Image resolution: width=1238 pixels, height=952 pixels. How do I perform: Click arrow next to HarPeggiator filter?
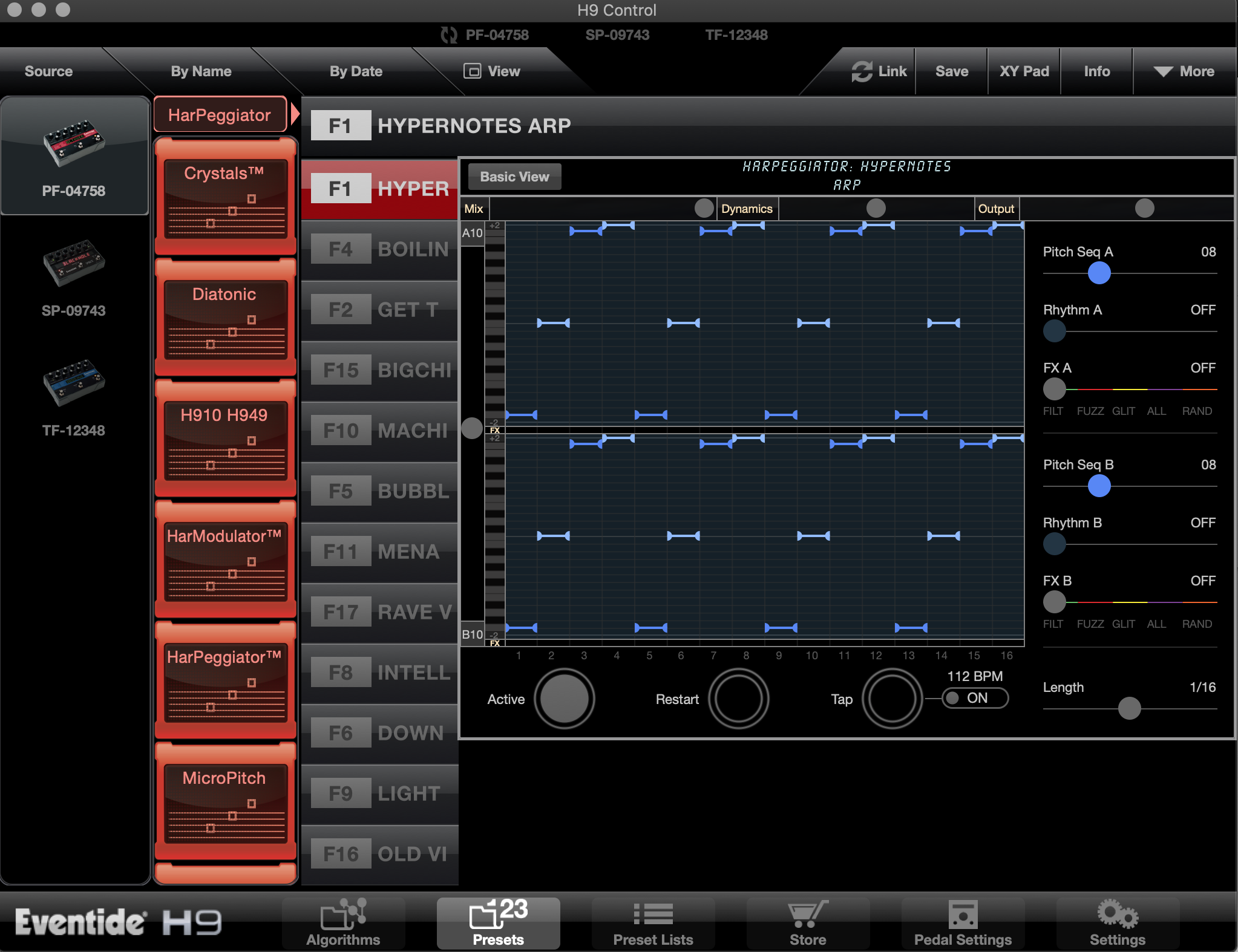[x=295, y=114]
